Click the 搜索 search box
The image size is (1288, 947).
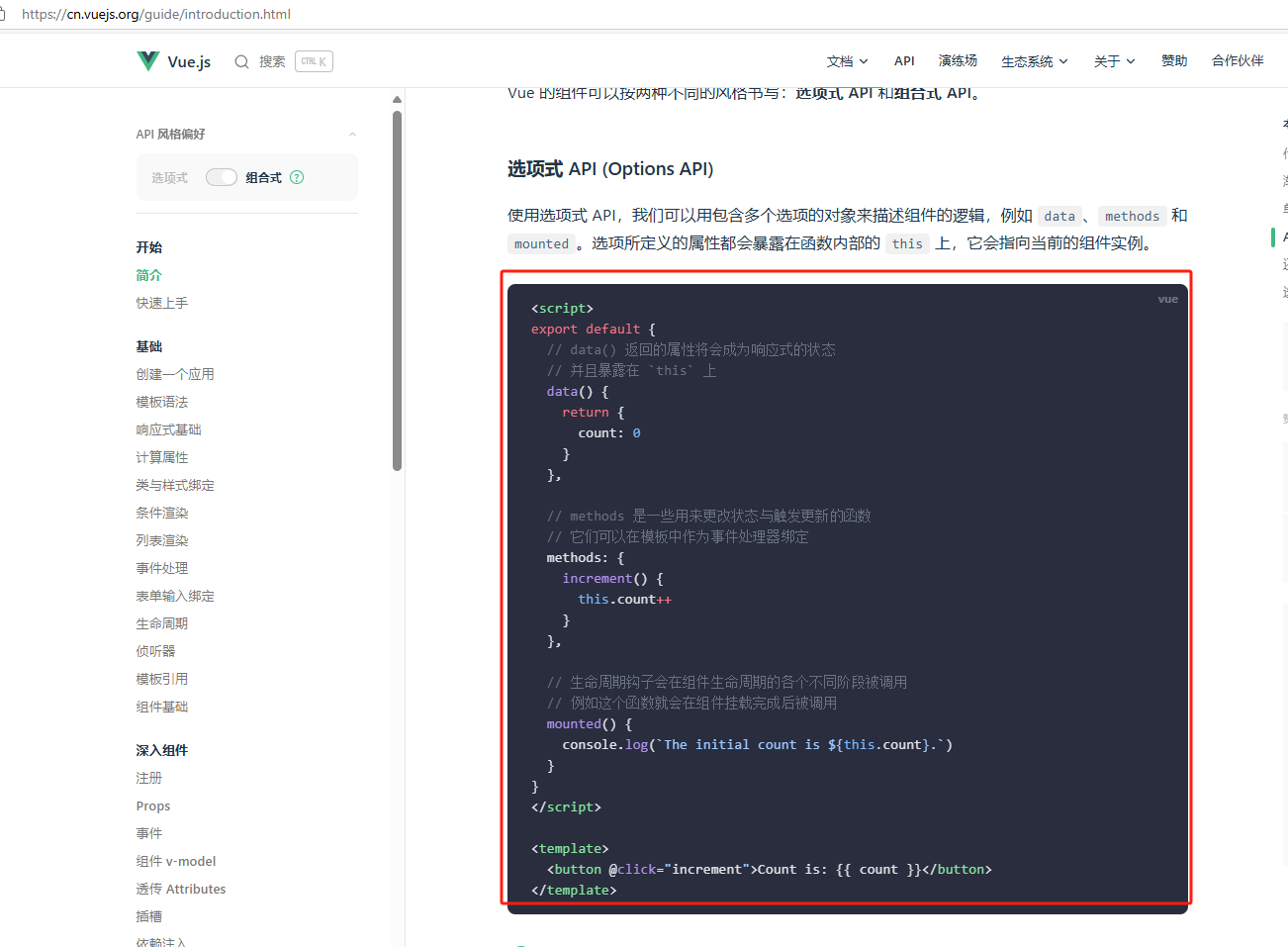click(x=283, y=61)
